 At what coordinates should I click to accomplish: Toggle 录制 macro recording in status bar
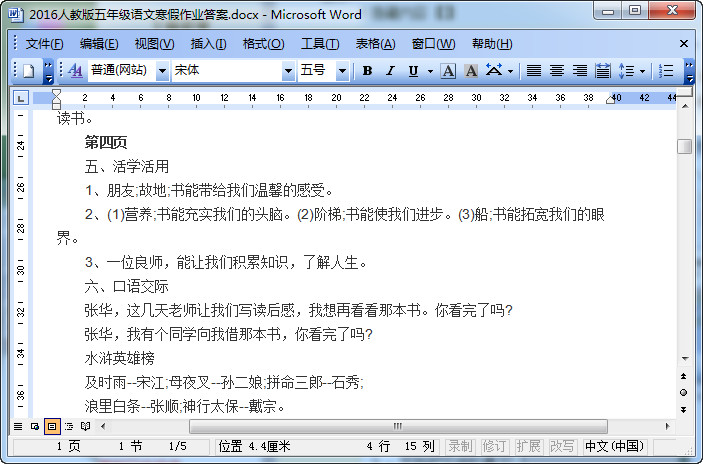tap(460, 447)
